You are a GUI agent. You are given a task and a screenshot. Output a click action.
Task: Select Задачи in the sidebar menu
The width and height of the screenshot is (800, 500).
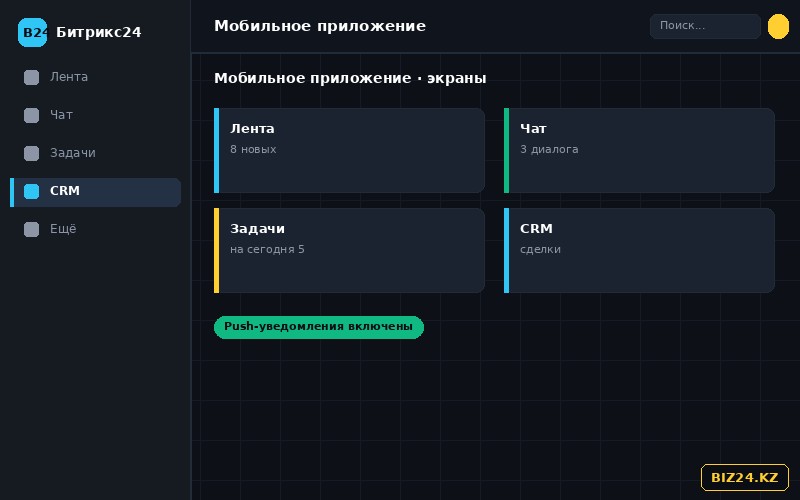95,153
